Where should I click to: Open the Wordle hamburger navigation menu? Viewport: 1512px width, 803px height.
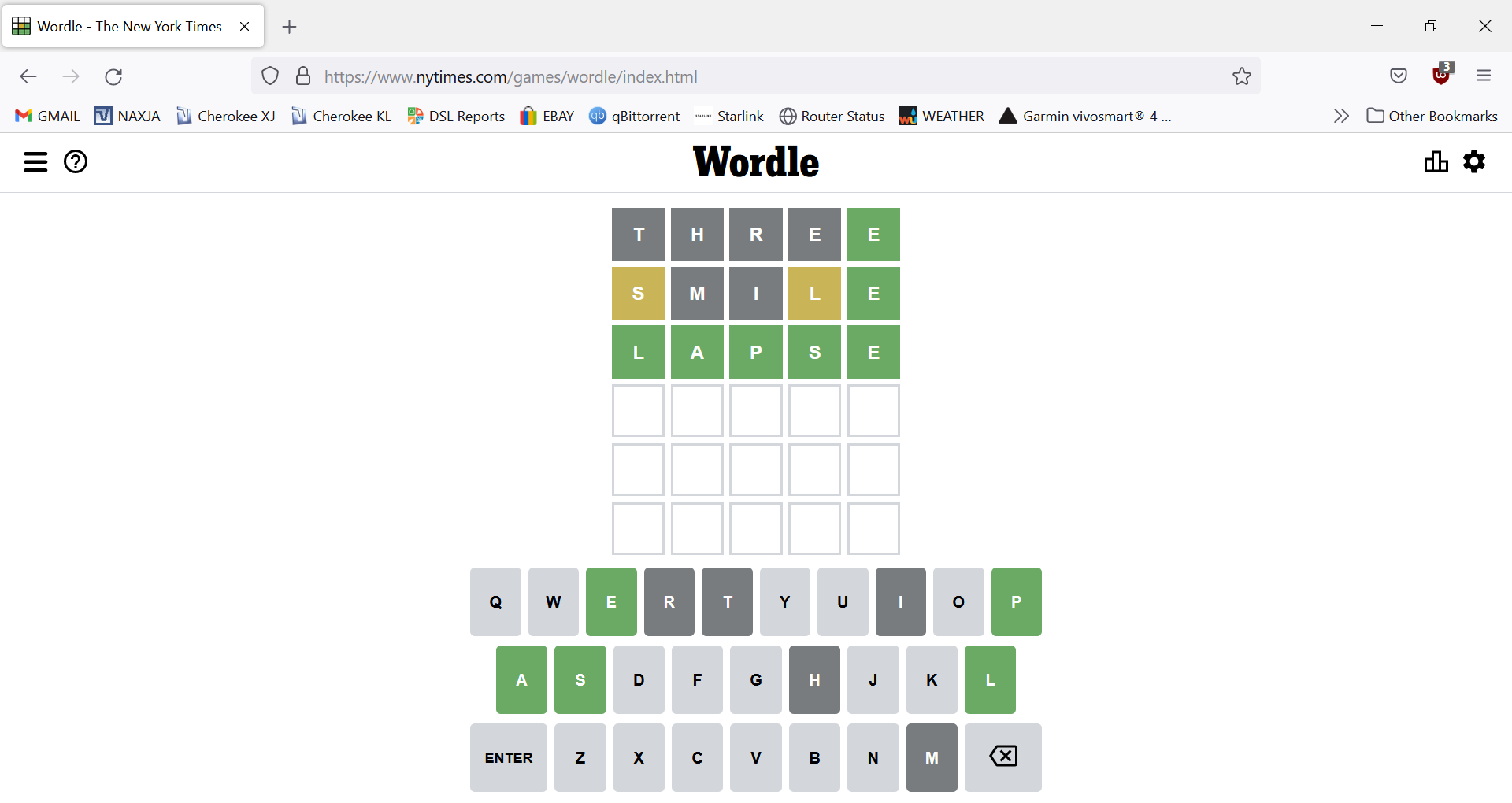pyautogui.click(x=35, y=162)
